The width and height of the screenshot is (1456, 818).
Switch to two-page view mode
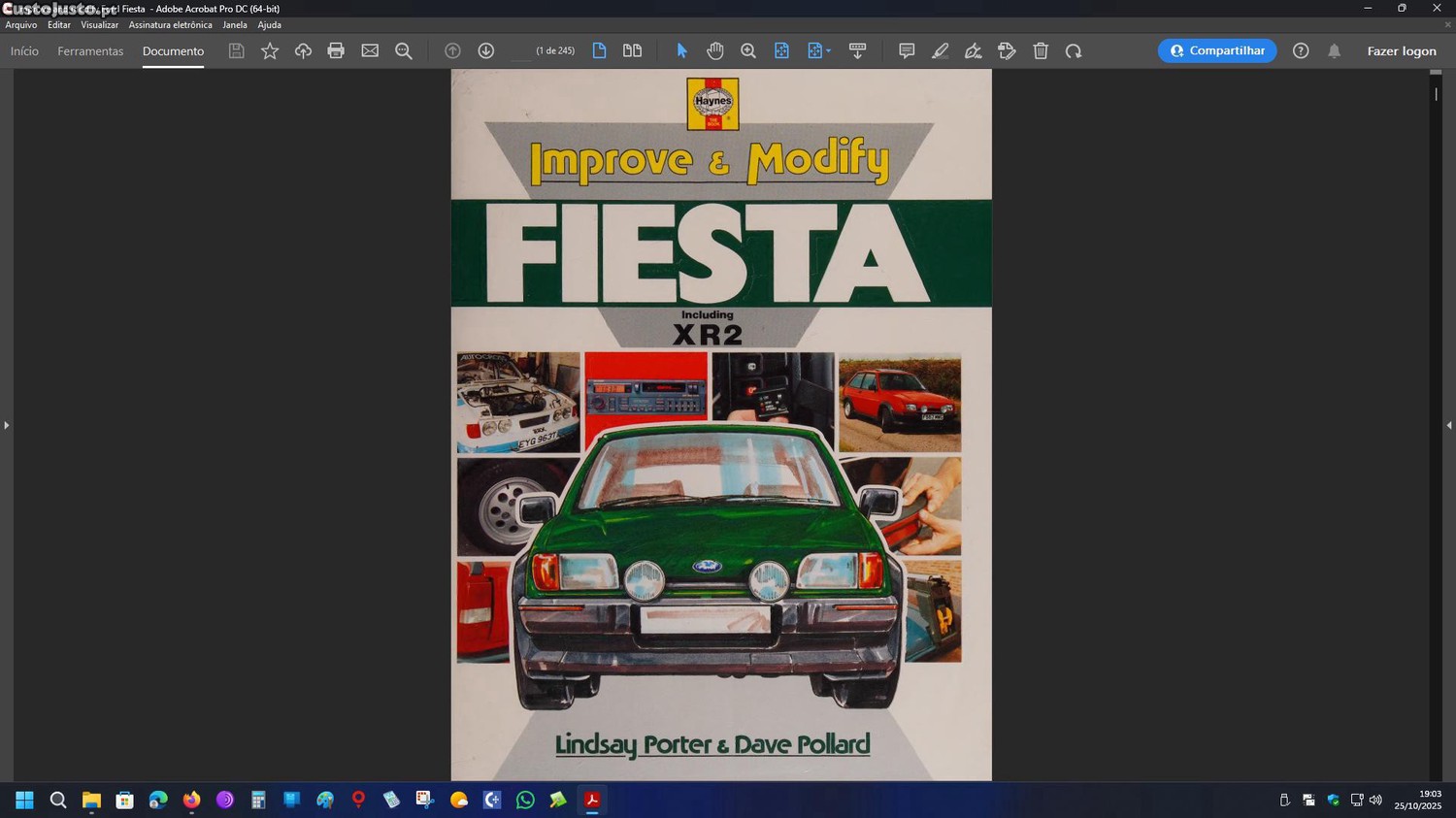coord(632,50)
